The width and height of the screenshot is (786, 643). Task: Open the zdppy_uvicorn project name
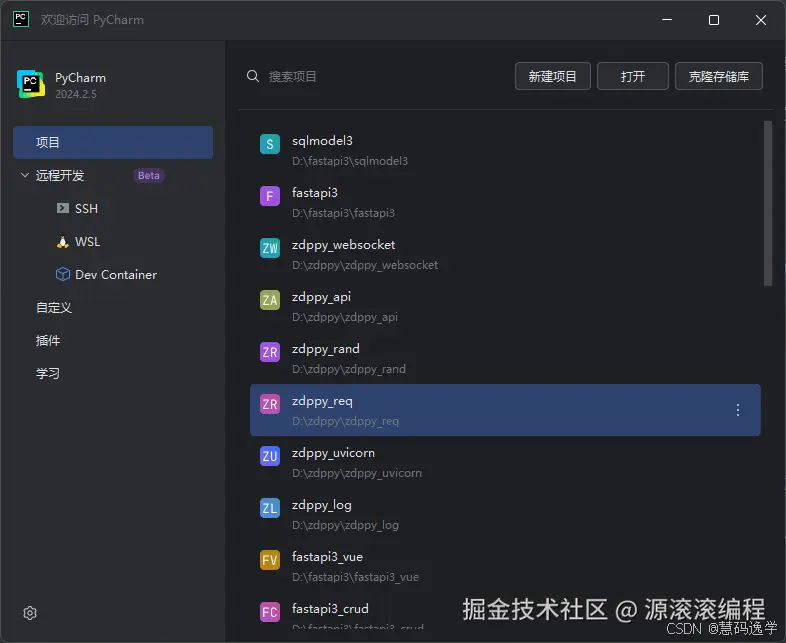(333, 453)
